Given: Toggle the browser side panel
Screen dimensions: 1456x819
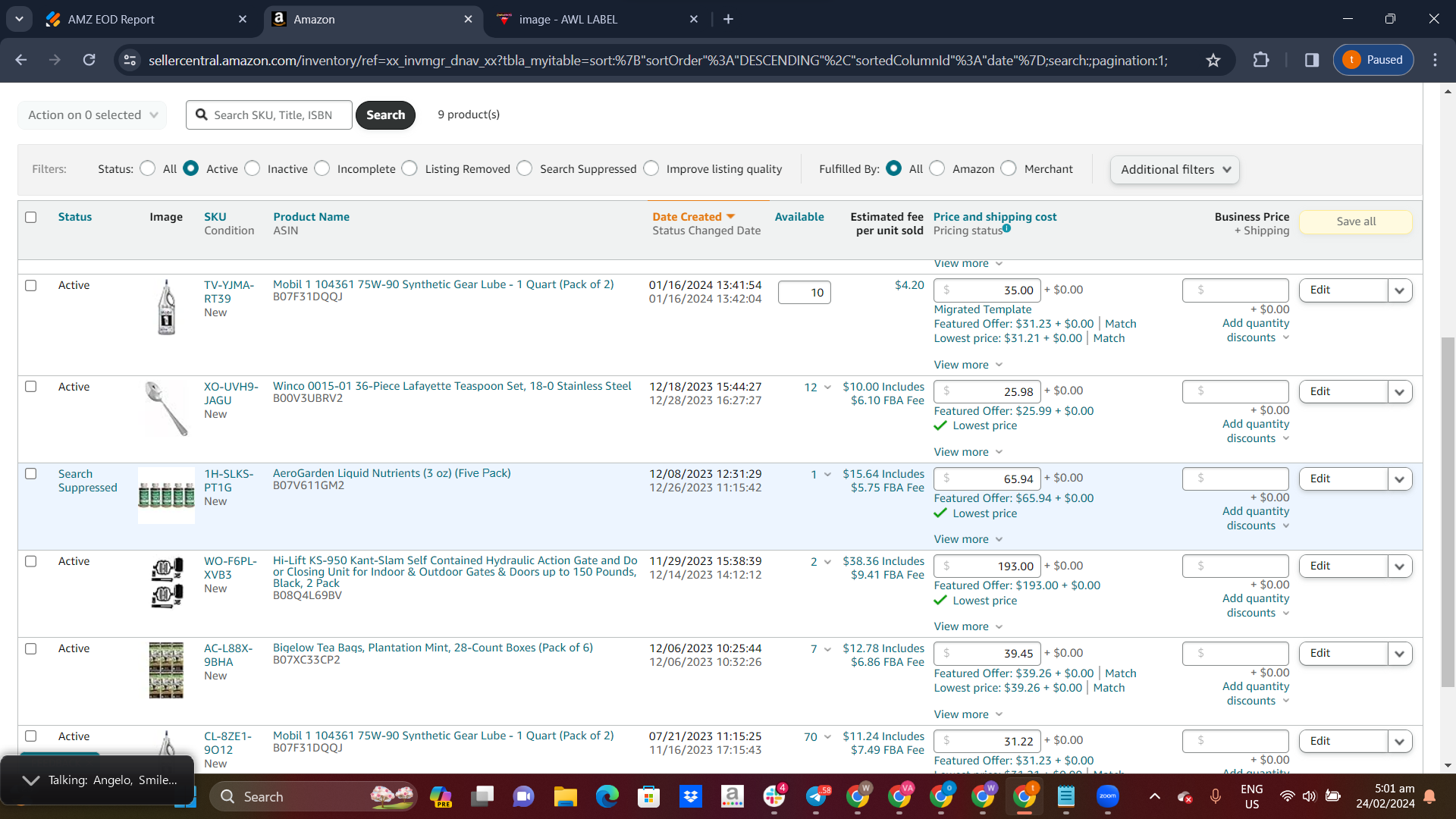Looking at the screenshot, I should click(x=1312, y=60).
